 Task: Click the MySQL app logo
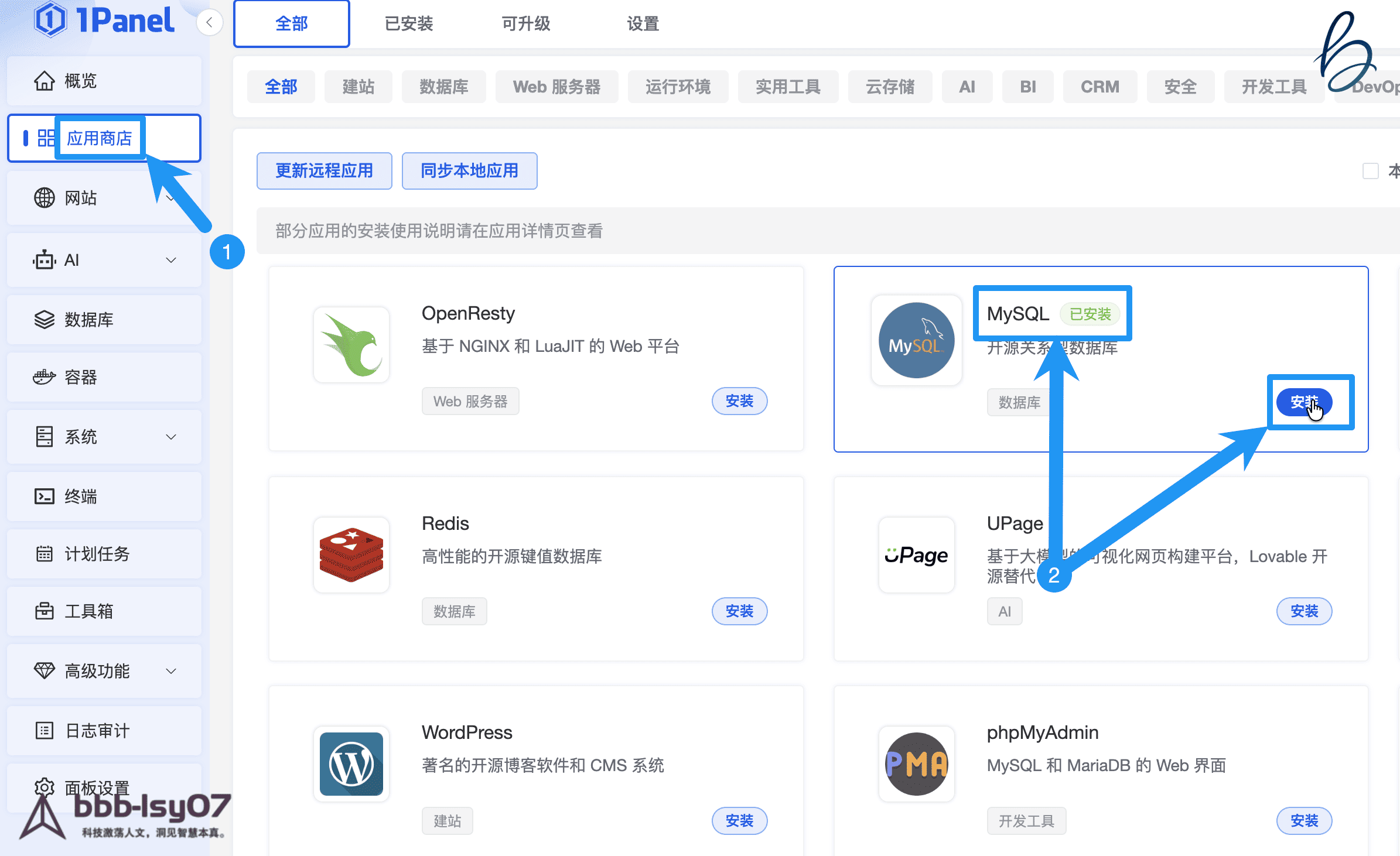click(916, 340)
